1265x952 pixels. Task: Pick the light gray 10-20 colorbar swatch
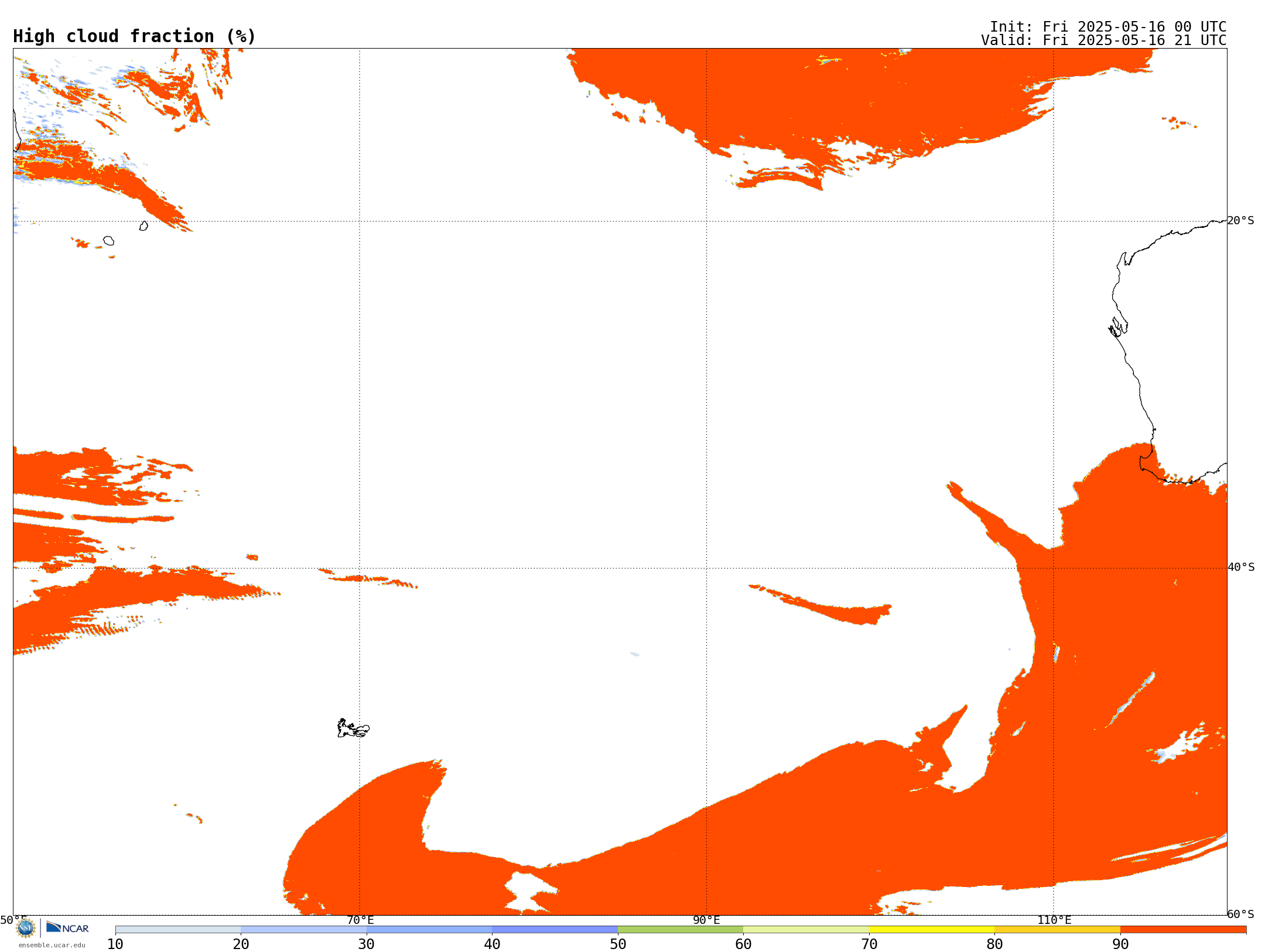tap(178, 930)
